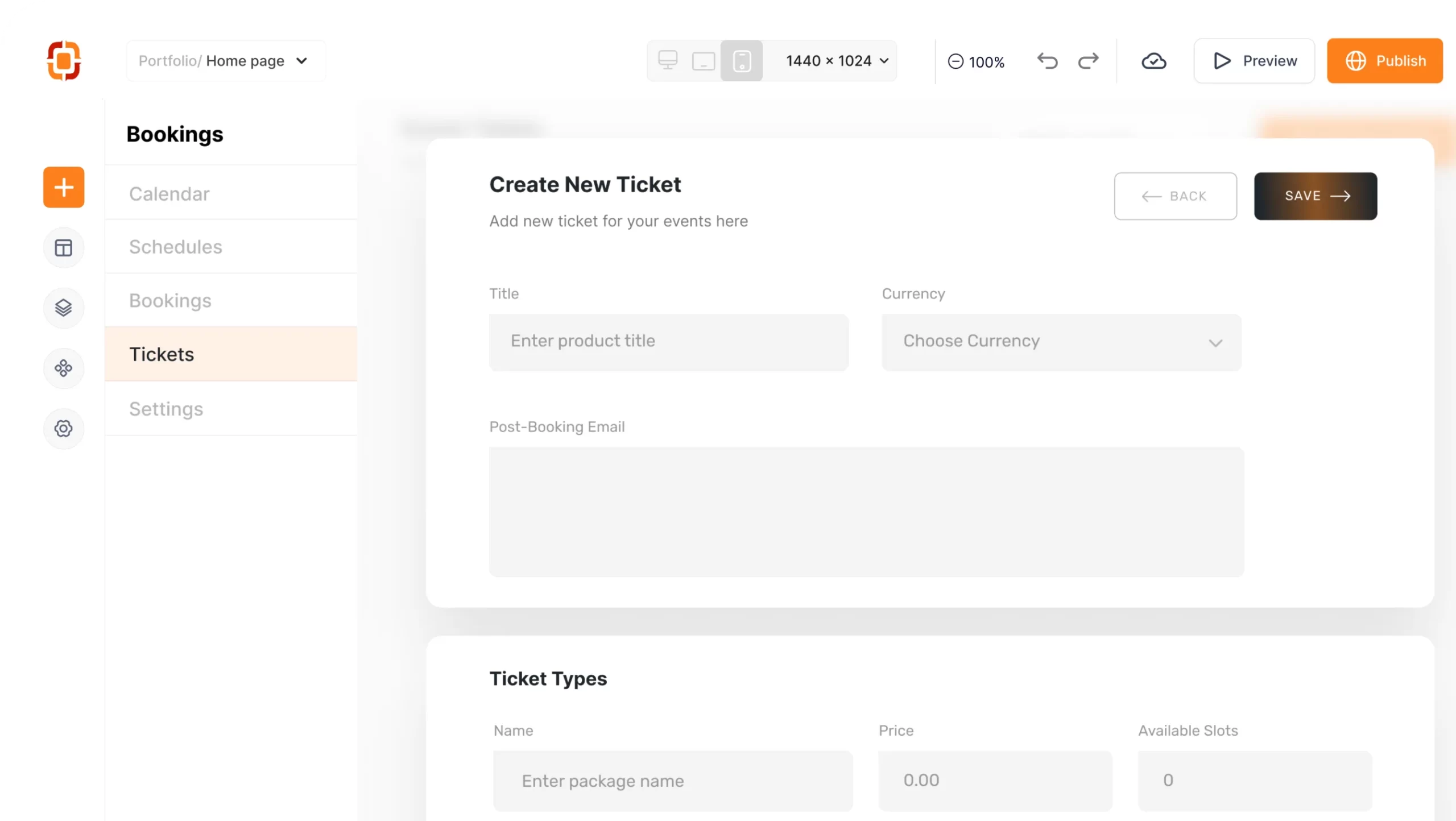Click the cloud save status icon
This screenshot has width=1456, height=821.
click(x=1154, y=61)
